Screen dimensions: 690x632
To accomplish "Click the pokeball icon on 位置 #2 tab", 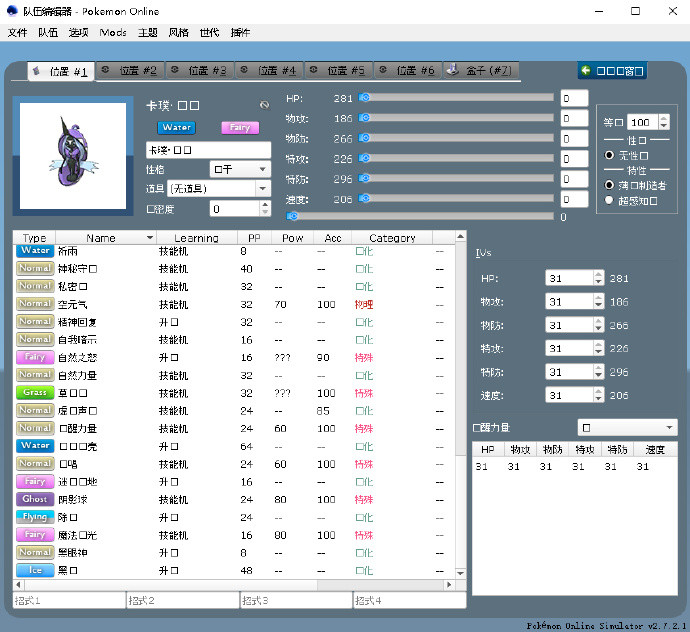I will point(105,70).
